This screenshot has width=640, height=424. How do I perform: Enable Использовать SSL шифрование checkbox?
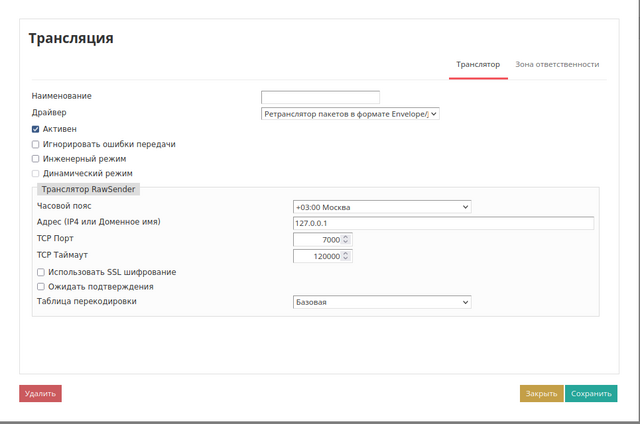point(41,272)
